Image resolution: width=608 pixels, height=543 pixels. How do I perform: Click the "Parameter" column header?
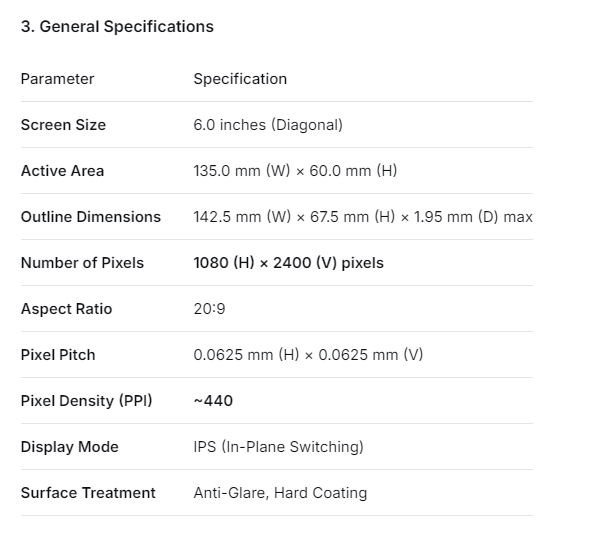coord(57,79)
